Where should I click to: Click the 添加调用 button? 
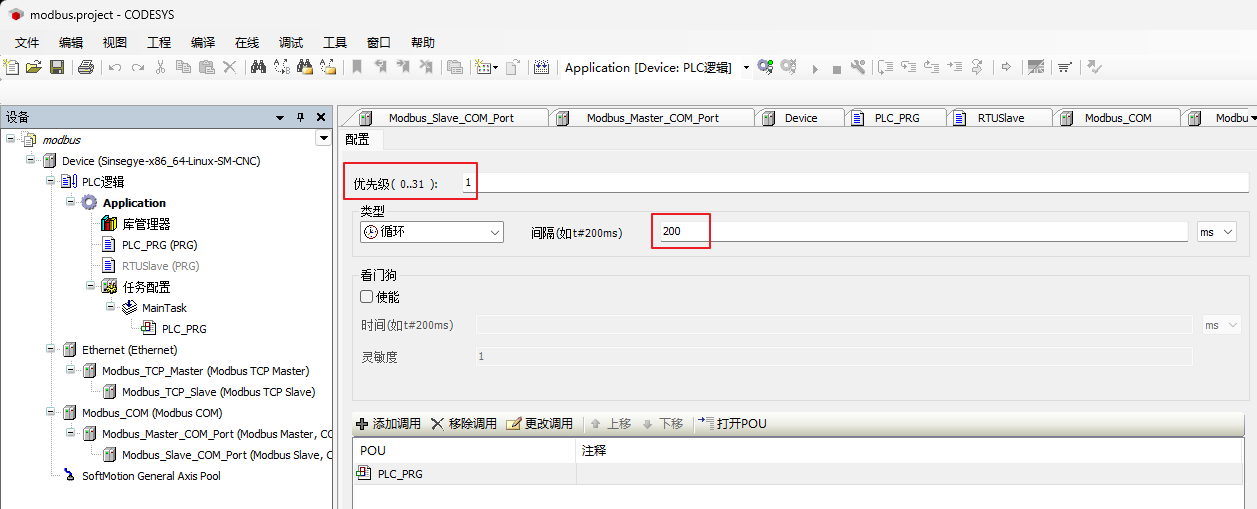point(389,424)
